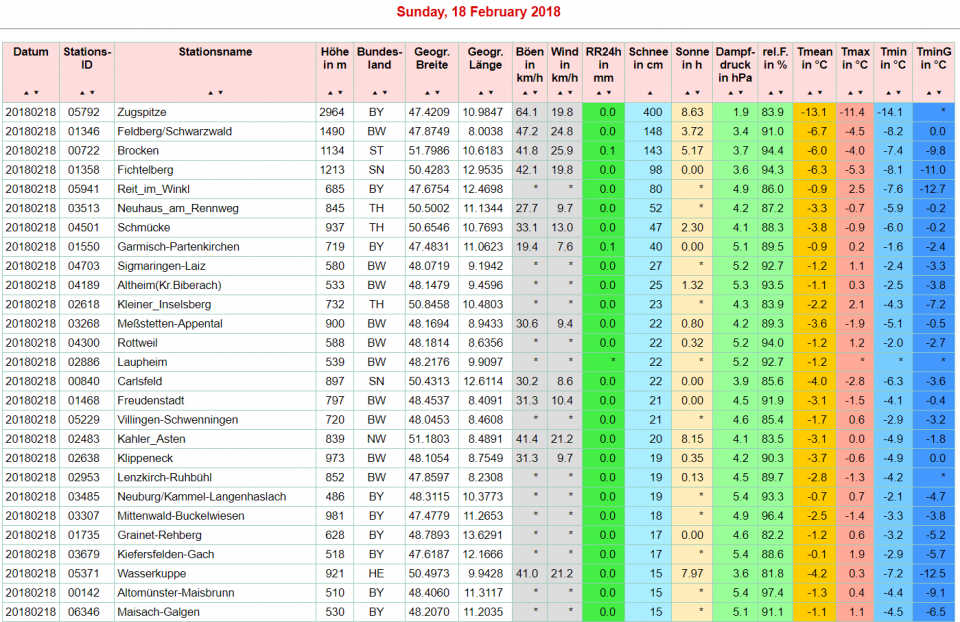The height and width of the screenshot is (622, 960).
Task: Sort Stations-ID column descending with down arrow
Action: coord(92,92)
